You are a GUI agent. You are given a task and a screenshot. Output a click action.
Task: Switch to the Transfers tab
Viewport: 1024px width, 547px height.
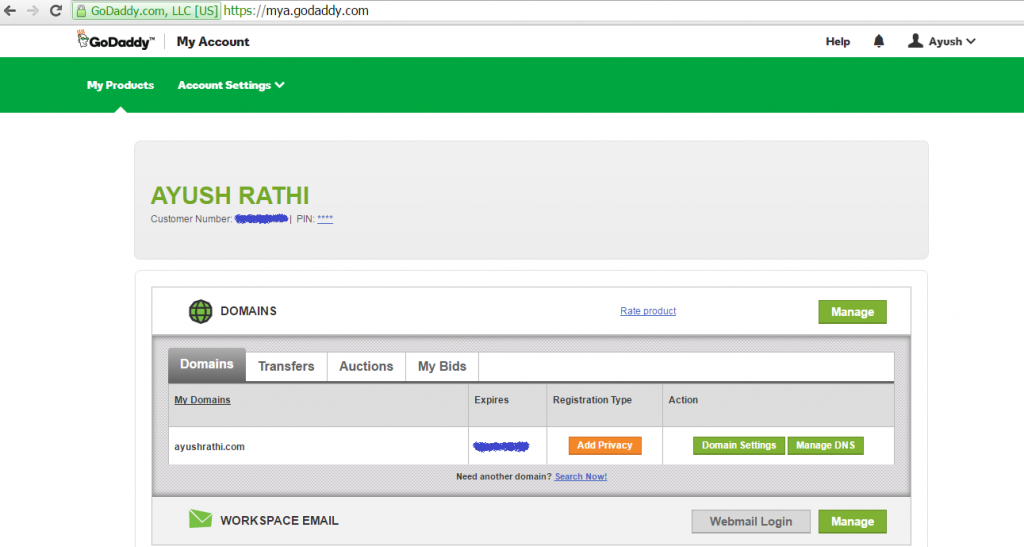click(286, 366)
